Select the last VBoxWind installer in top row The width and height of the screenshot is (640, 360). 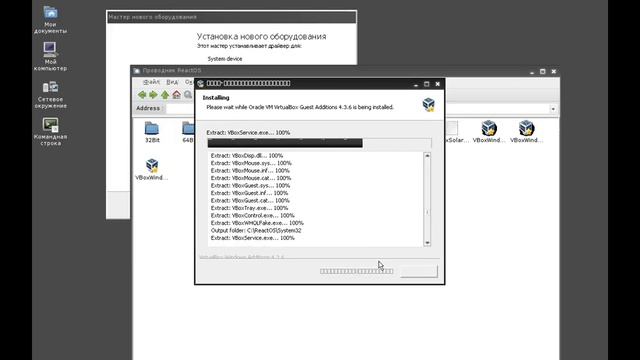click(527, 132)
